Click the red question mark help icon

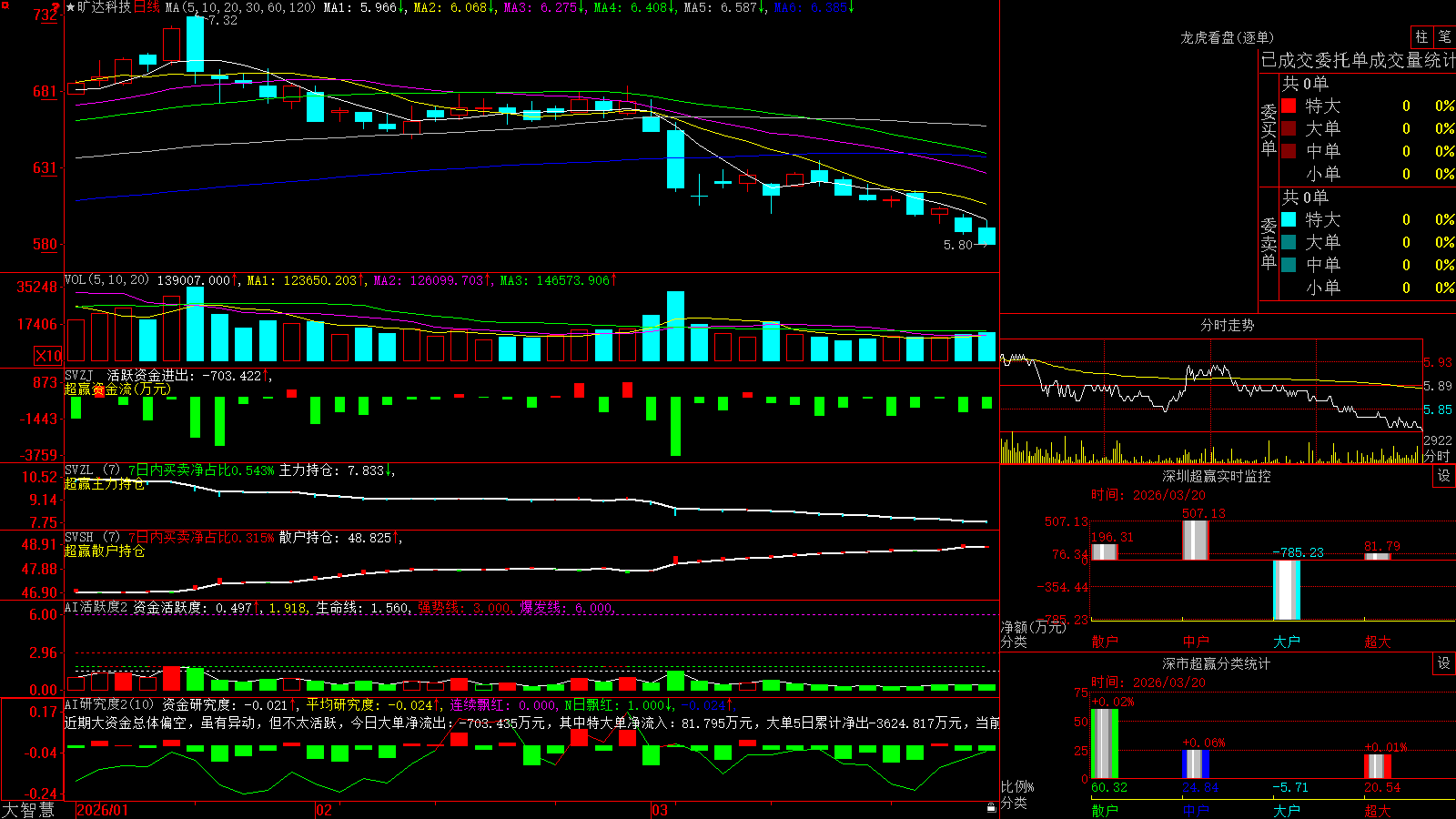click(x=56, y=8)
